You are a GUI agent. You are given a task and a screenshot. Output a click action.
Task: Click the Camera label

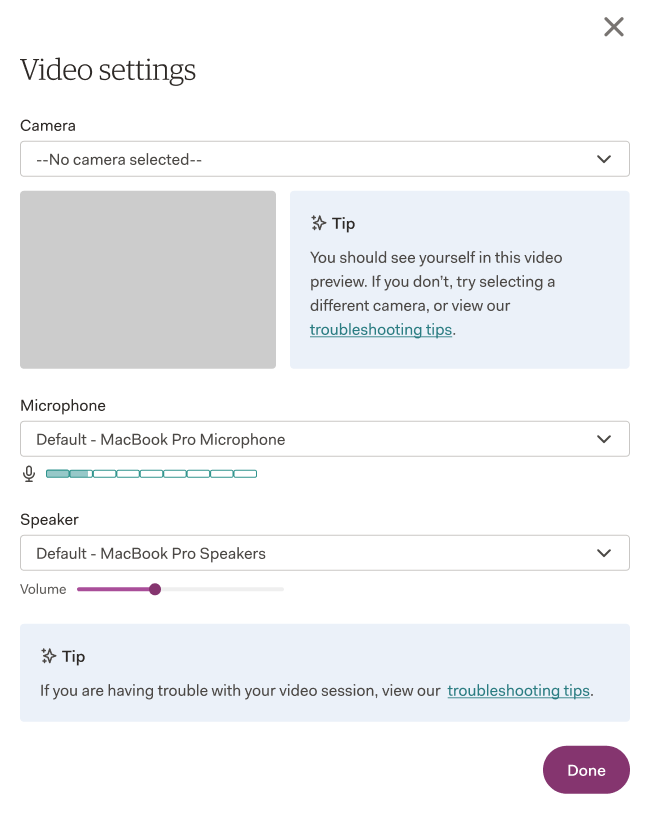[48, 126]
